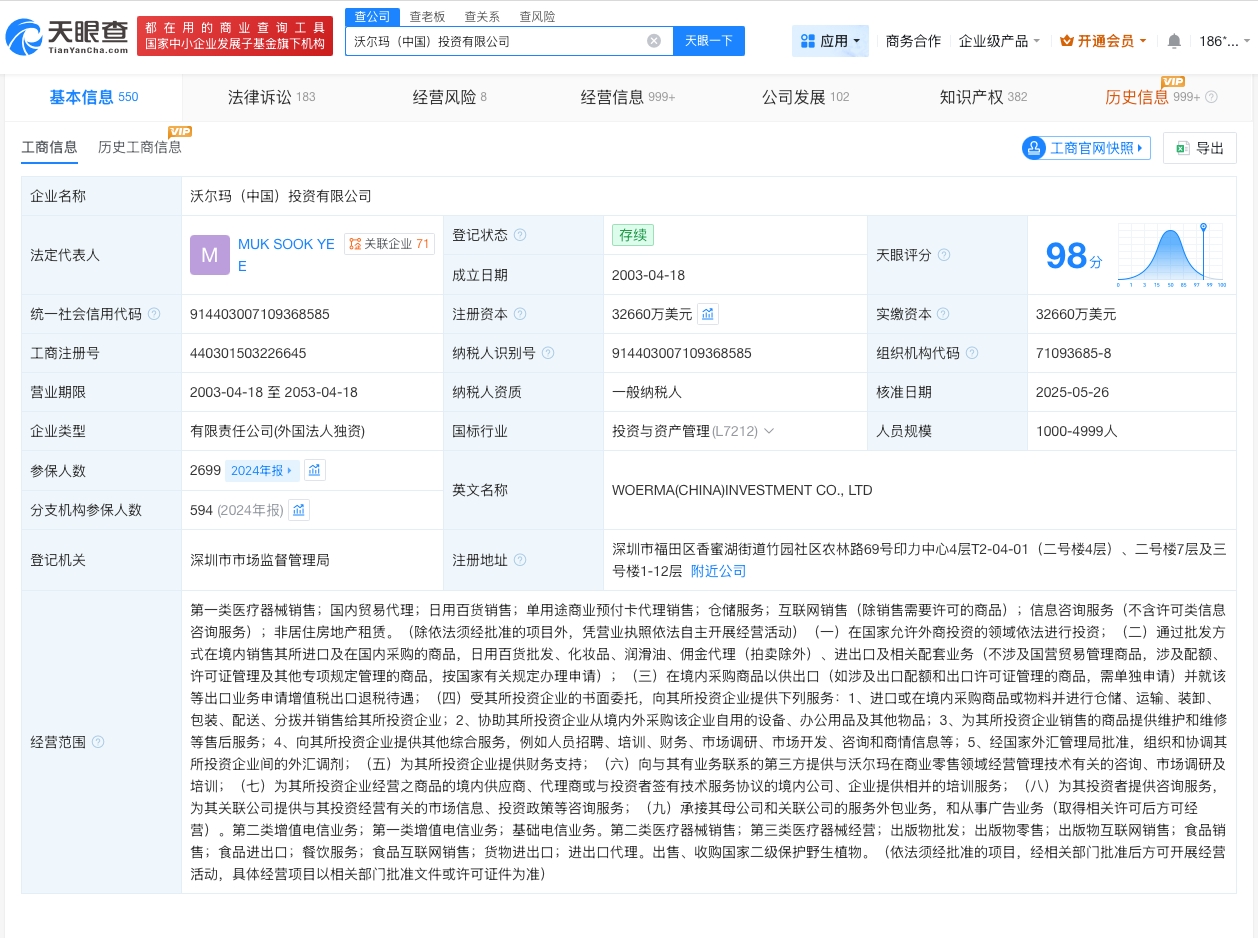The image size is (1258, 938).
Task: Click the help icon next to 天眼评分
Action: click(944, 255)
